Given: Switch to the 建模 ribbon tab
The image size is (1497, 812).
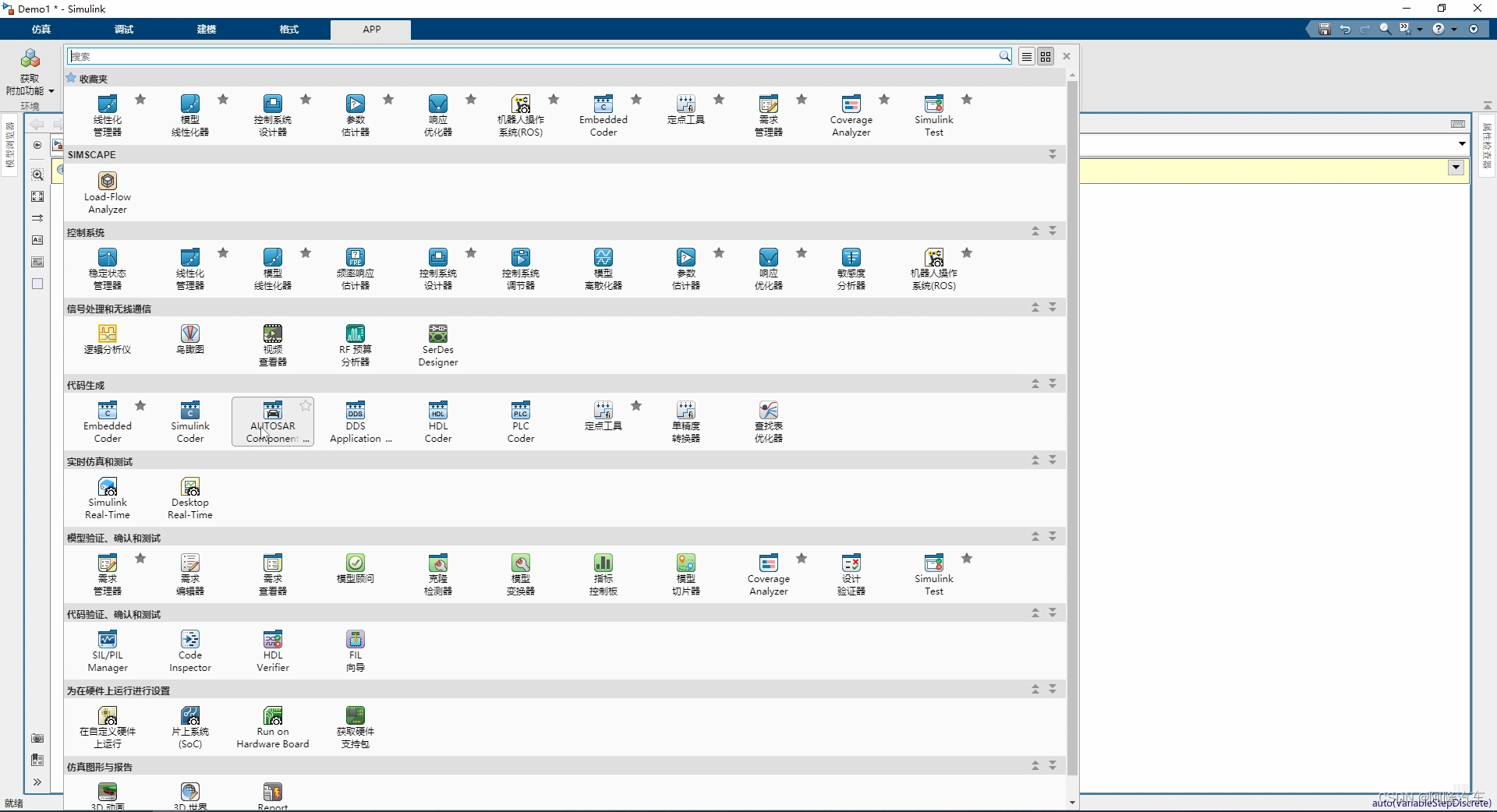Looking at the screenshot, I should (206, 30).
